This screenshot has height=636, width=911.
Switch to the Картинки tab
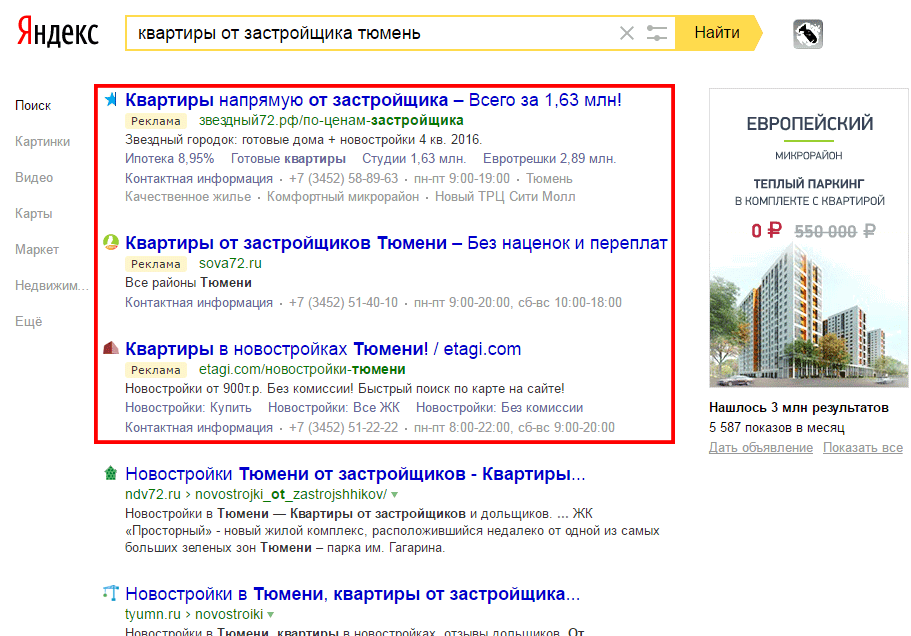[x=42, y=142]
